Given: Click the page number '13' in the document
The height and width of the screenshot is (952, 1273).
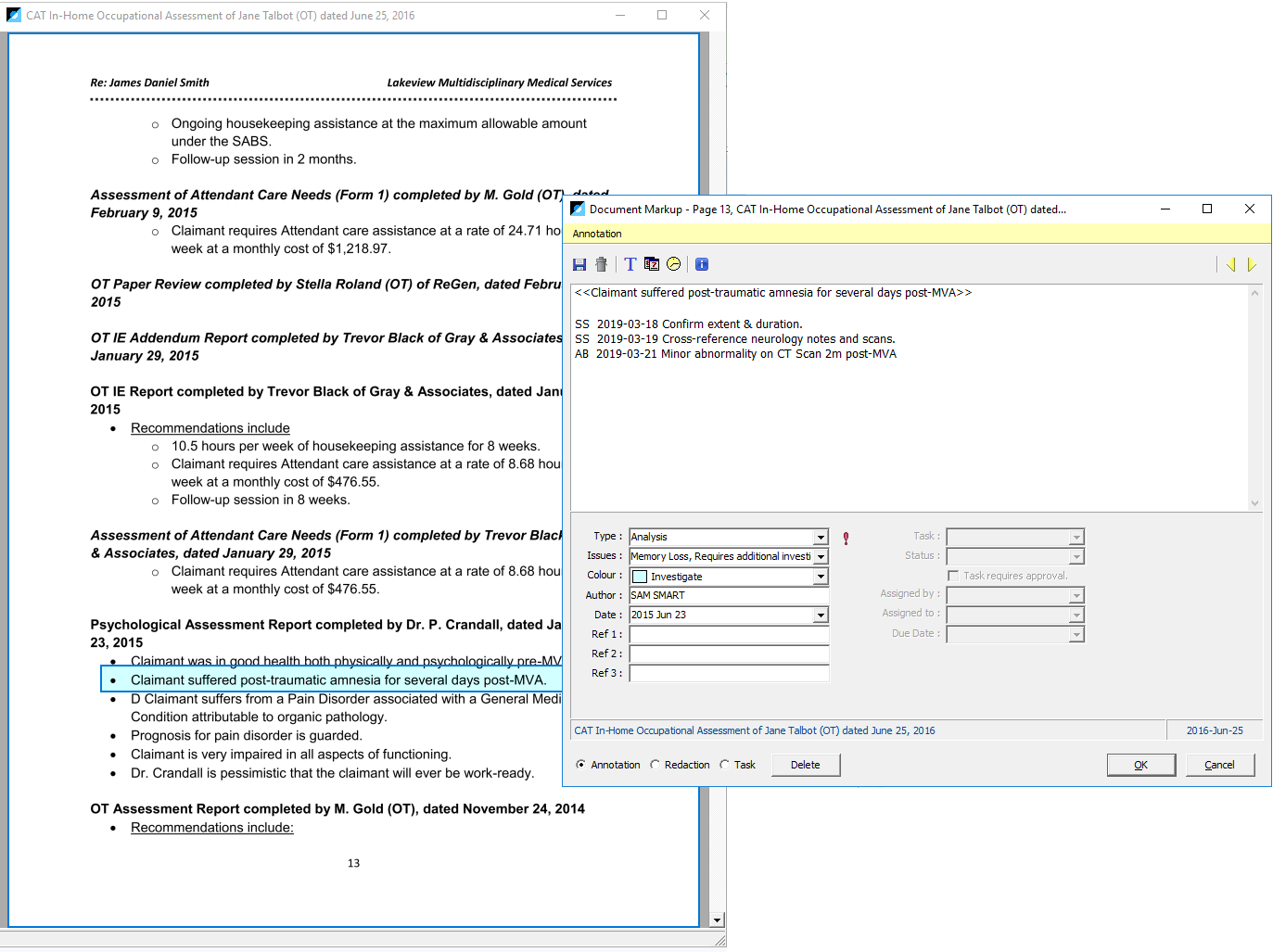Looking at the screenshot, I should coord(353,863).
